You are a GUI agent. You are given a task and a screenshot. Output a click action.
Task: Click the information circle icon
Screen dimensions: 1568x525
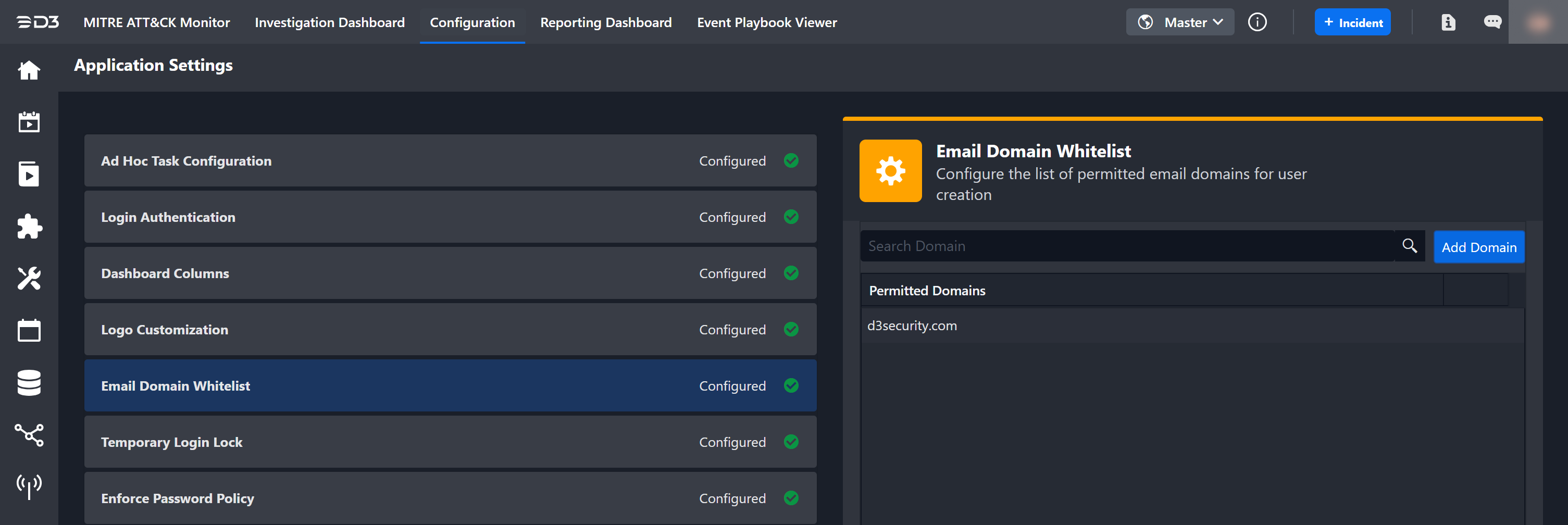point(1257,22)
